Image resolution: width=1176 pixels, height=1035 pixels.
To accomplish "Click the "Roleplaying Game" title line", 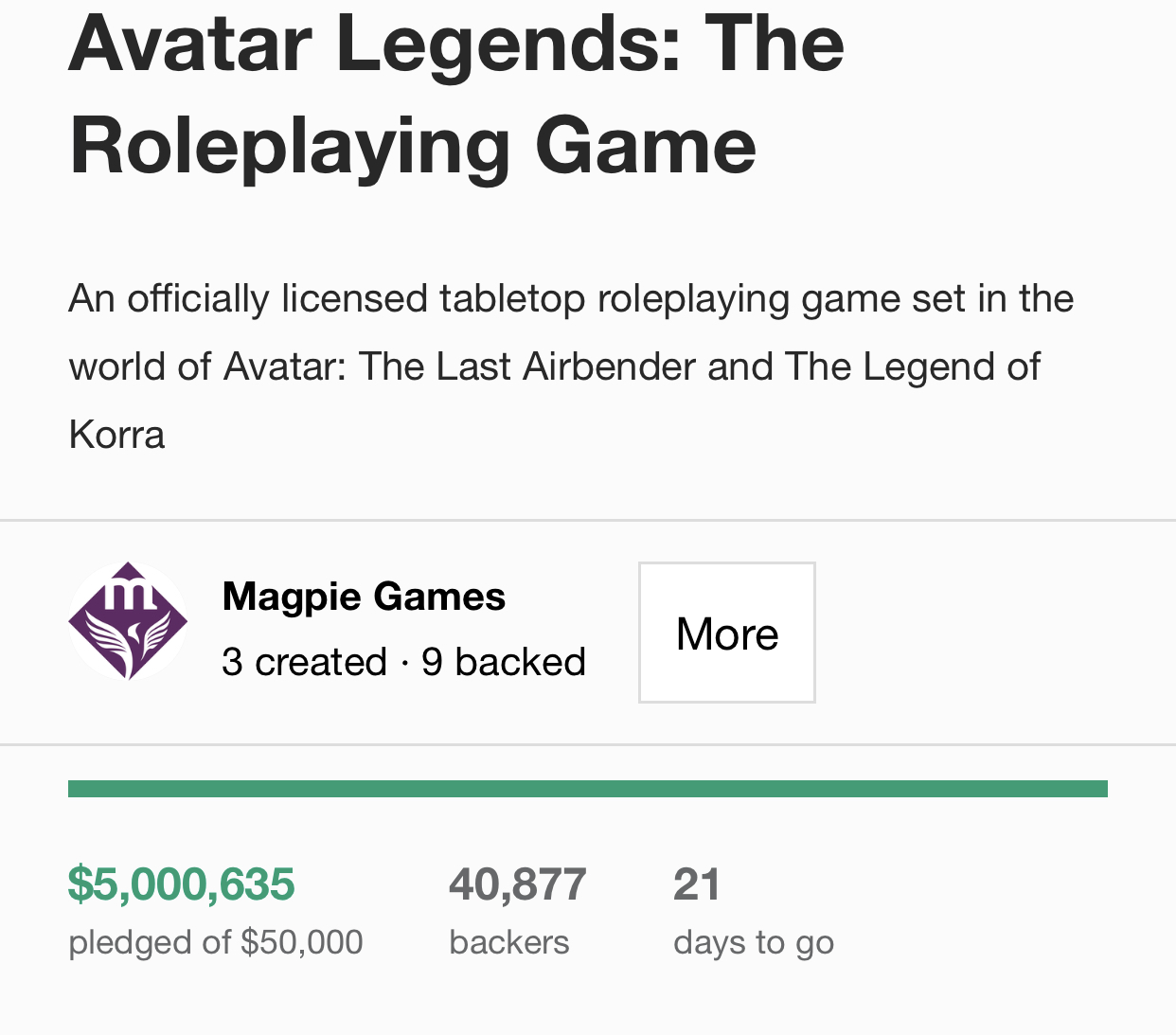I will coord(413,145).
